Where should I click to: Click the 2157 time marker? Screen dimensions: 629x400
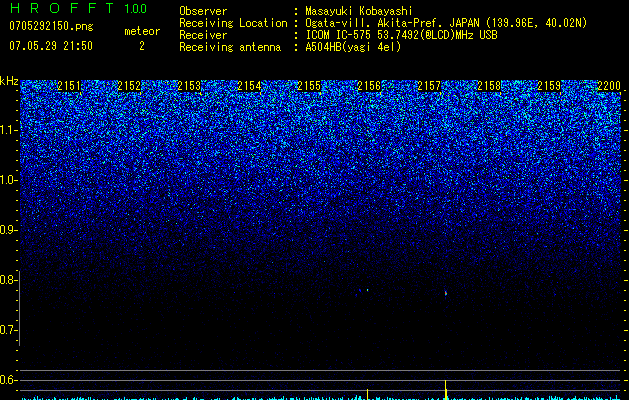(x=429, y=86)
